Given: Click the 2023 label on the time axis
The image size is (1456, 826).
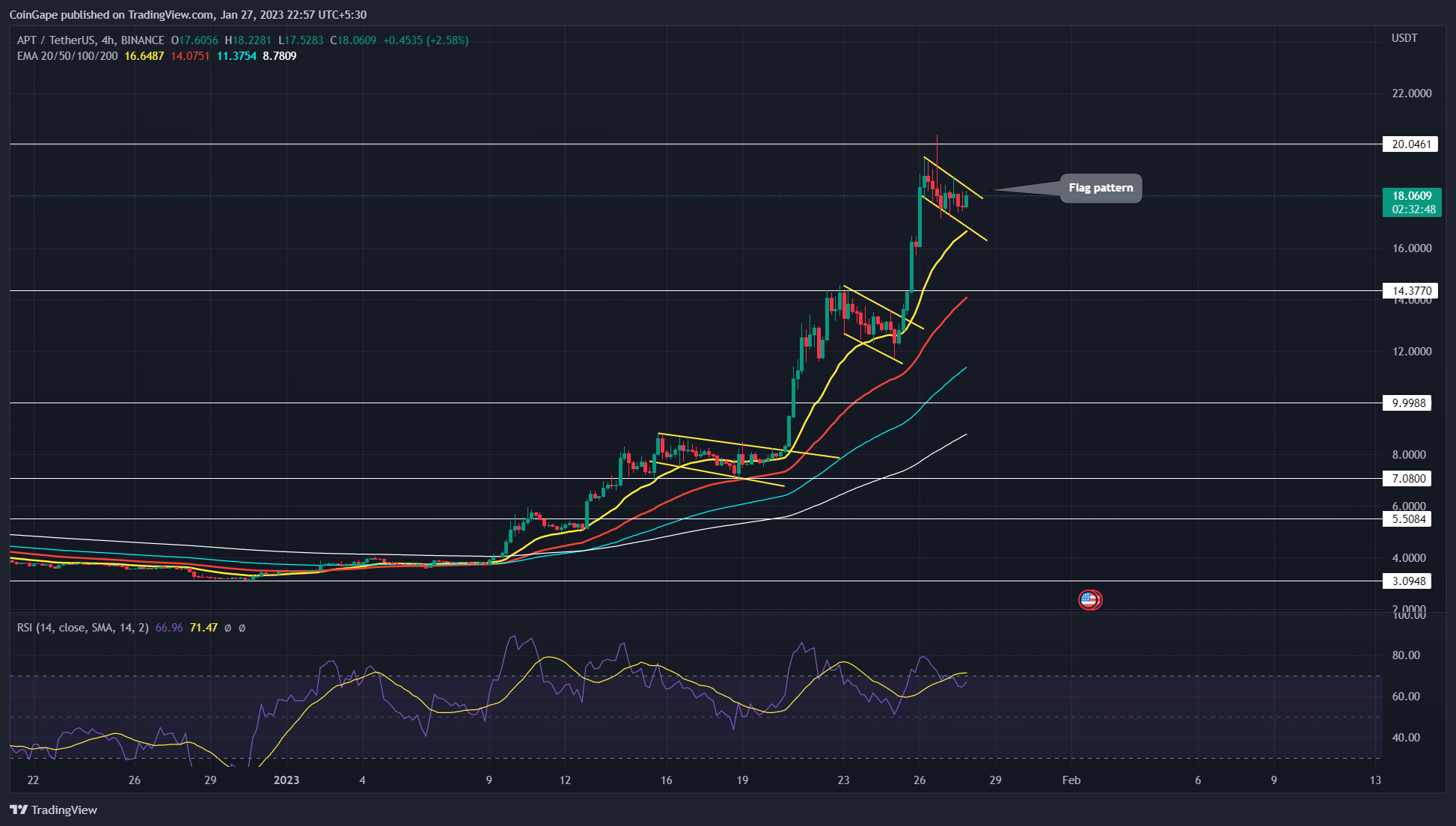Looking at the screenshot, I should click(x=287, y=780).
